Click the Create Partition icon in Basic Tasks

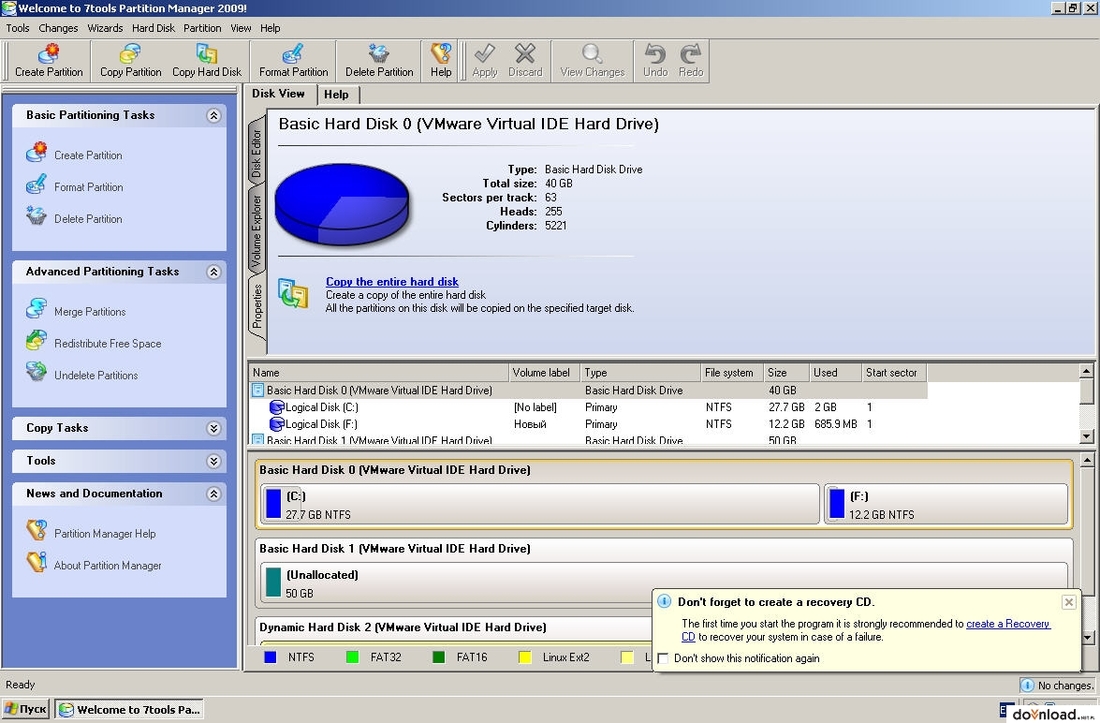click(36, 152)
